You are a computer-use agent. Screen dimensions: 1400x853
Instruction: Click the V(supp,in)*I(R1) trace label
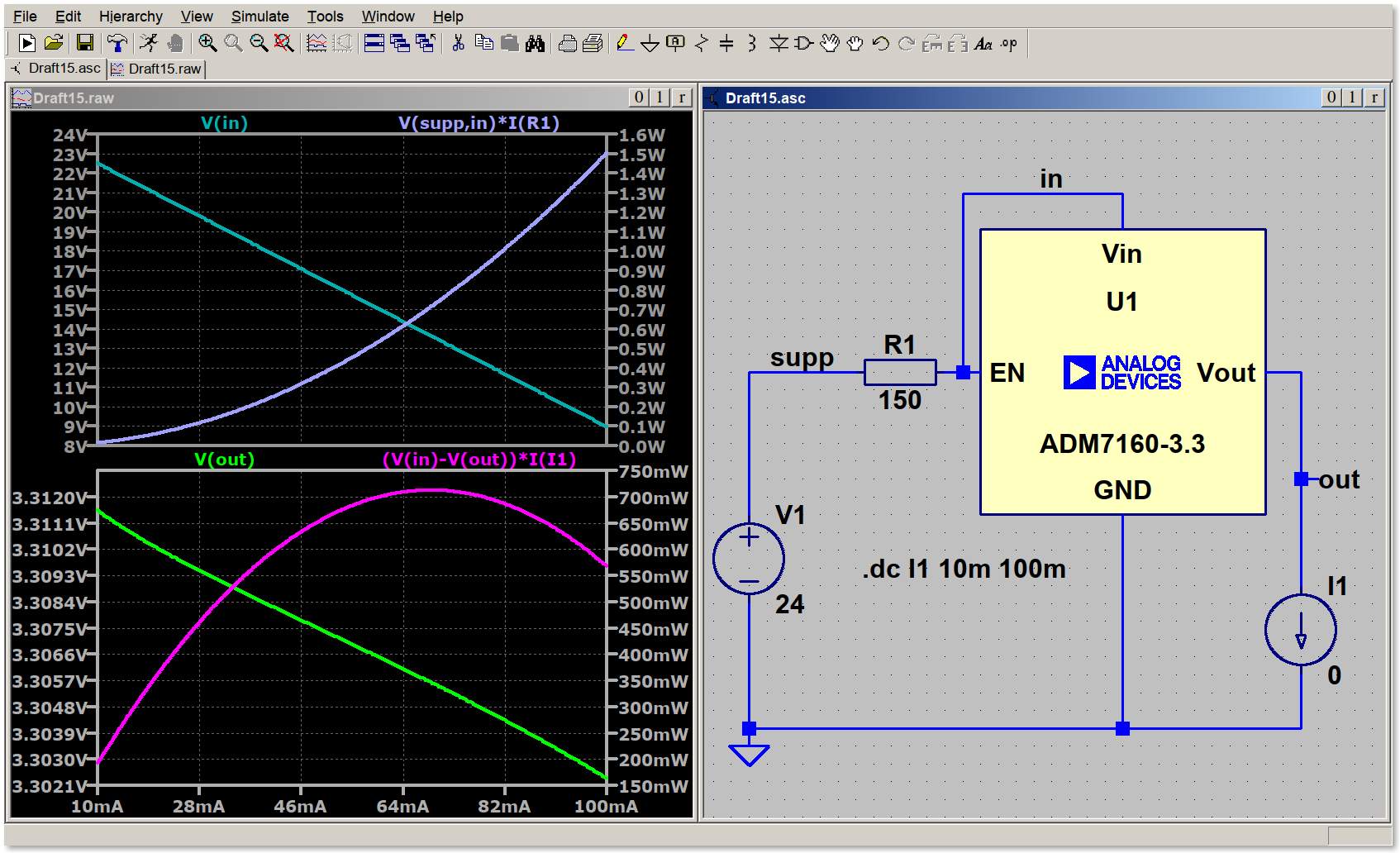pos(479,123)
